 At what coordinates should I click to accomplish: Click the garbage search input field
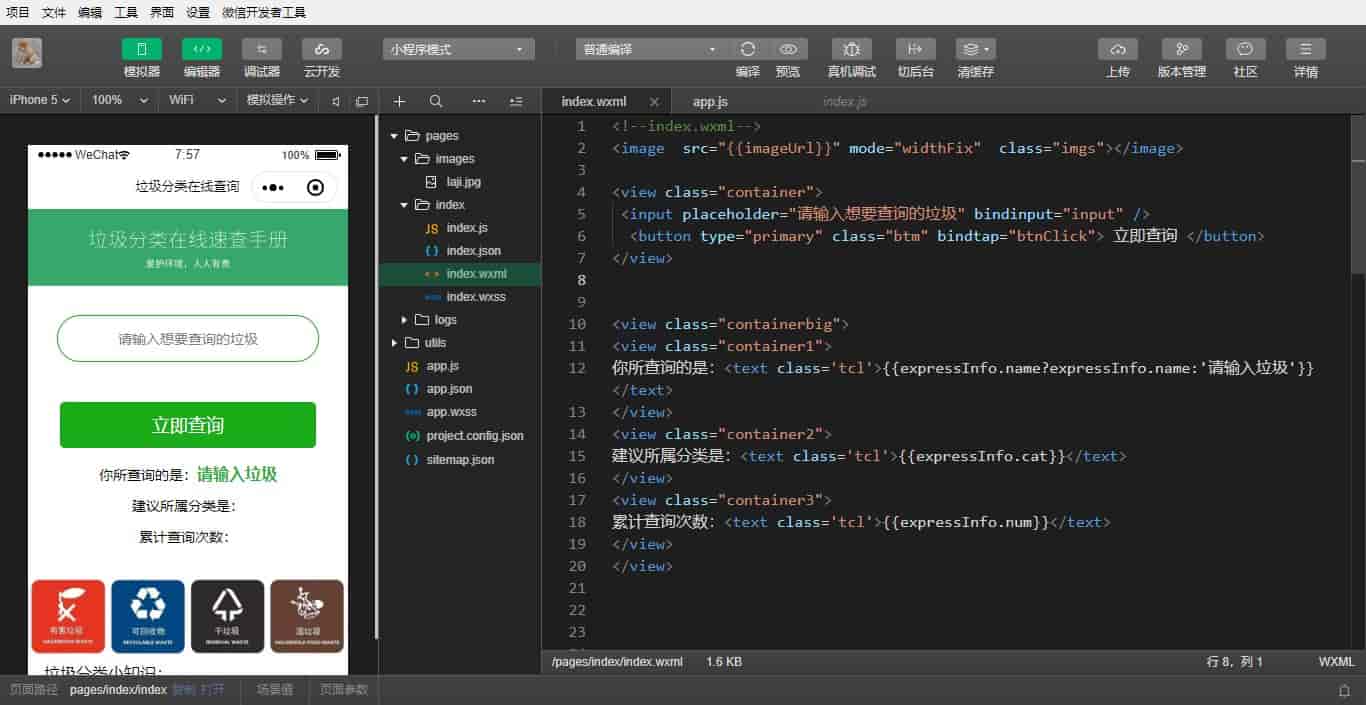pyautogui.click(x=188, y=339)
